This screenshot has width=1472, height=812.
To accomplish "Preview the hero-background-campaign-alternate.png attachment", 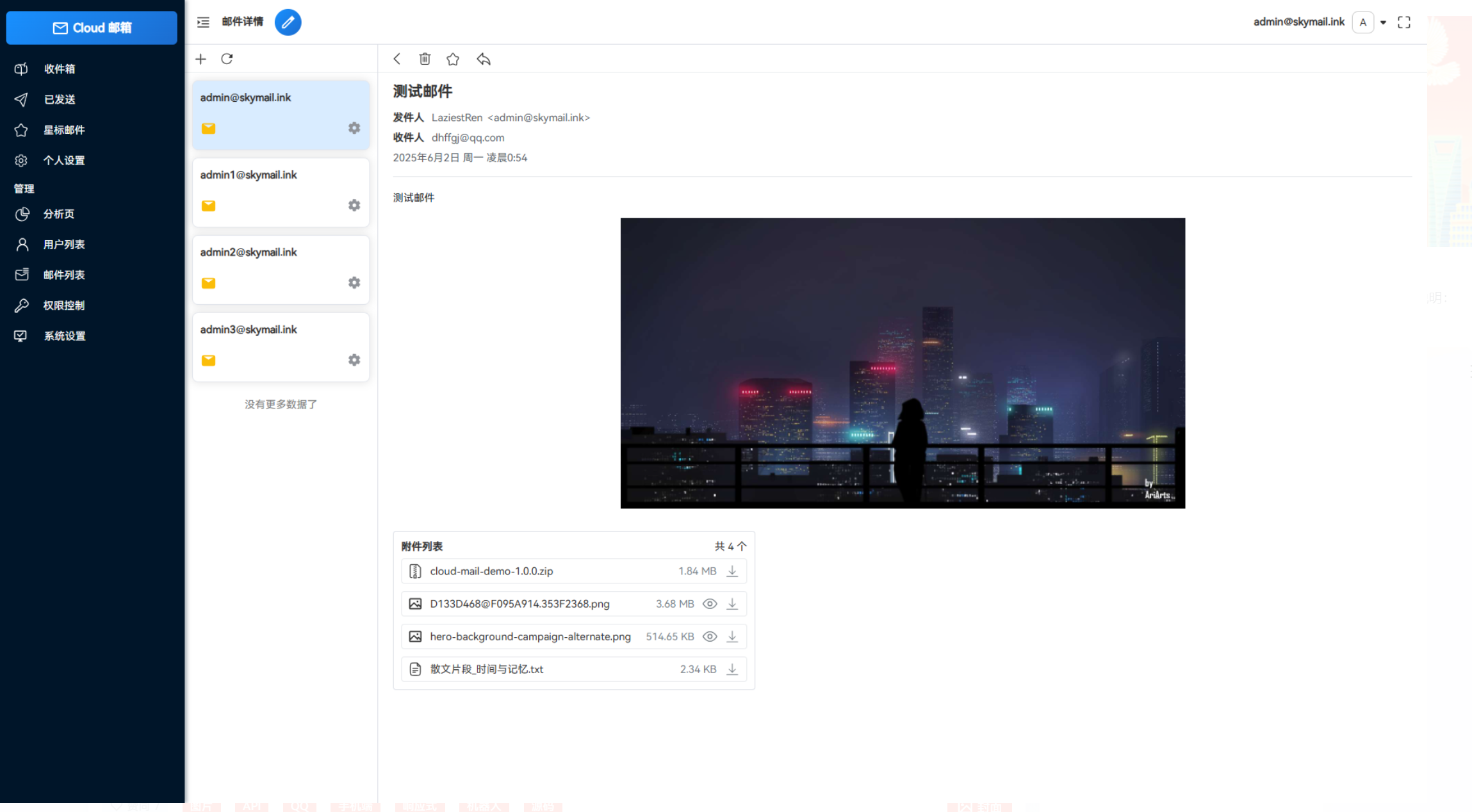I will (709, 637).
